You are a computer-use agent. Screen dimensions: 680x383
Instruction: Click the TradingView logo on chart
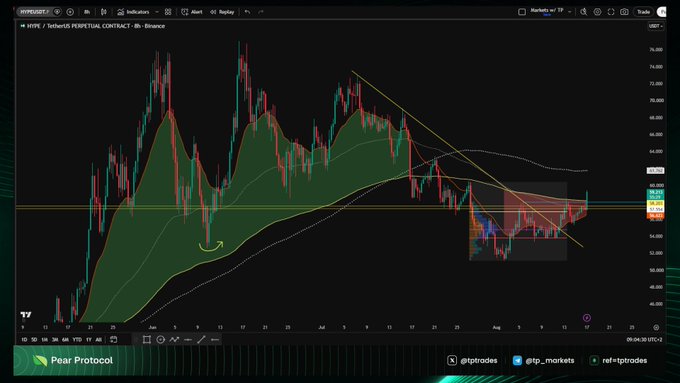click(x=26, y=314)
